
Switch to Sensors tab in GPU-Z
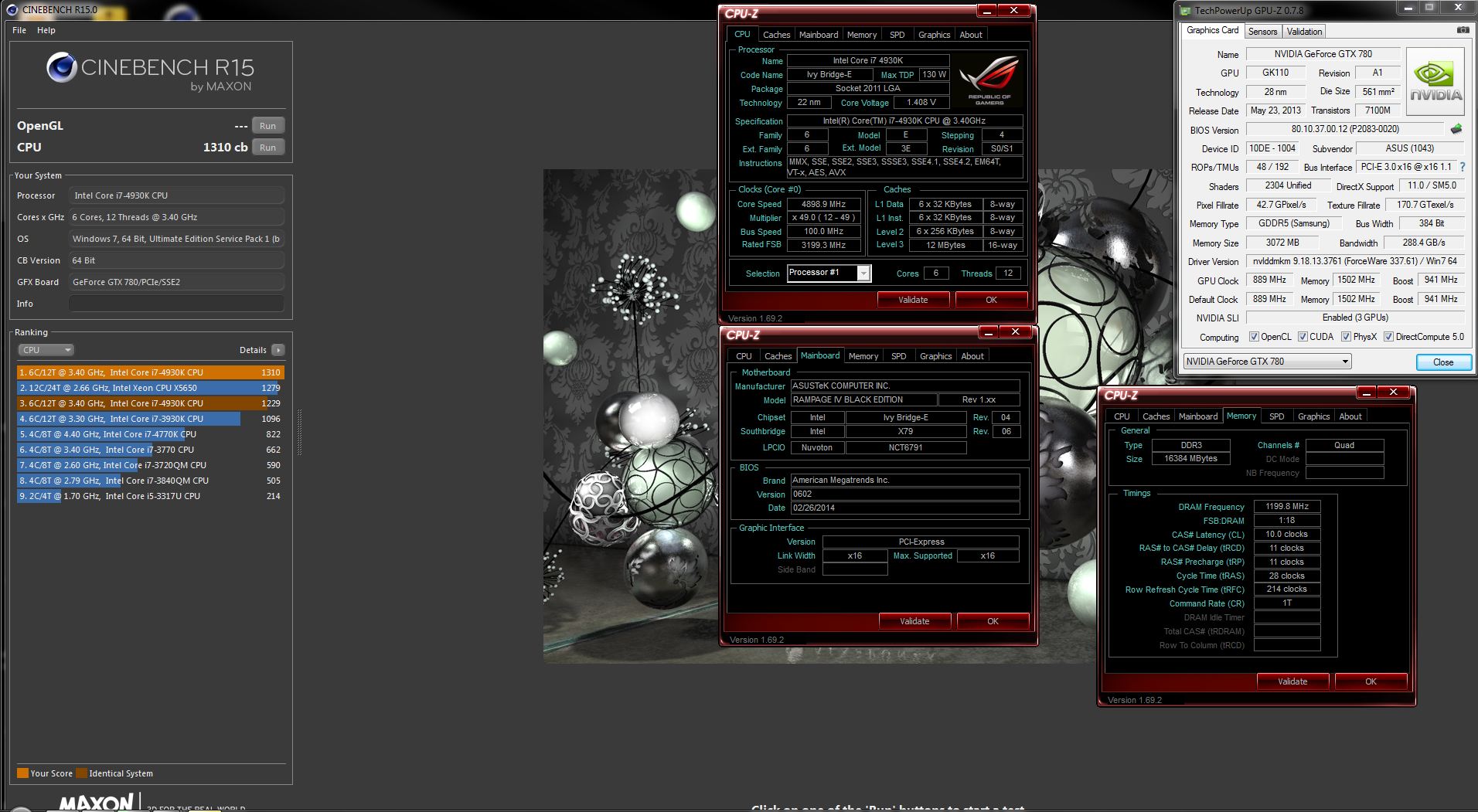coord(1262,31)
